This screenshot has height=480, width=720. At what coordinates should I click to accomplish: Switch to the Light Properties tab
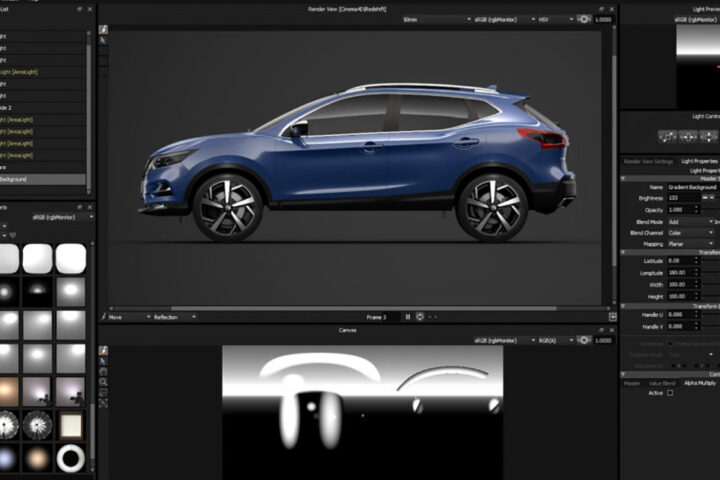click(699, 161)
